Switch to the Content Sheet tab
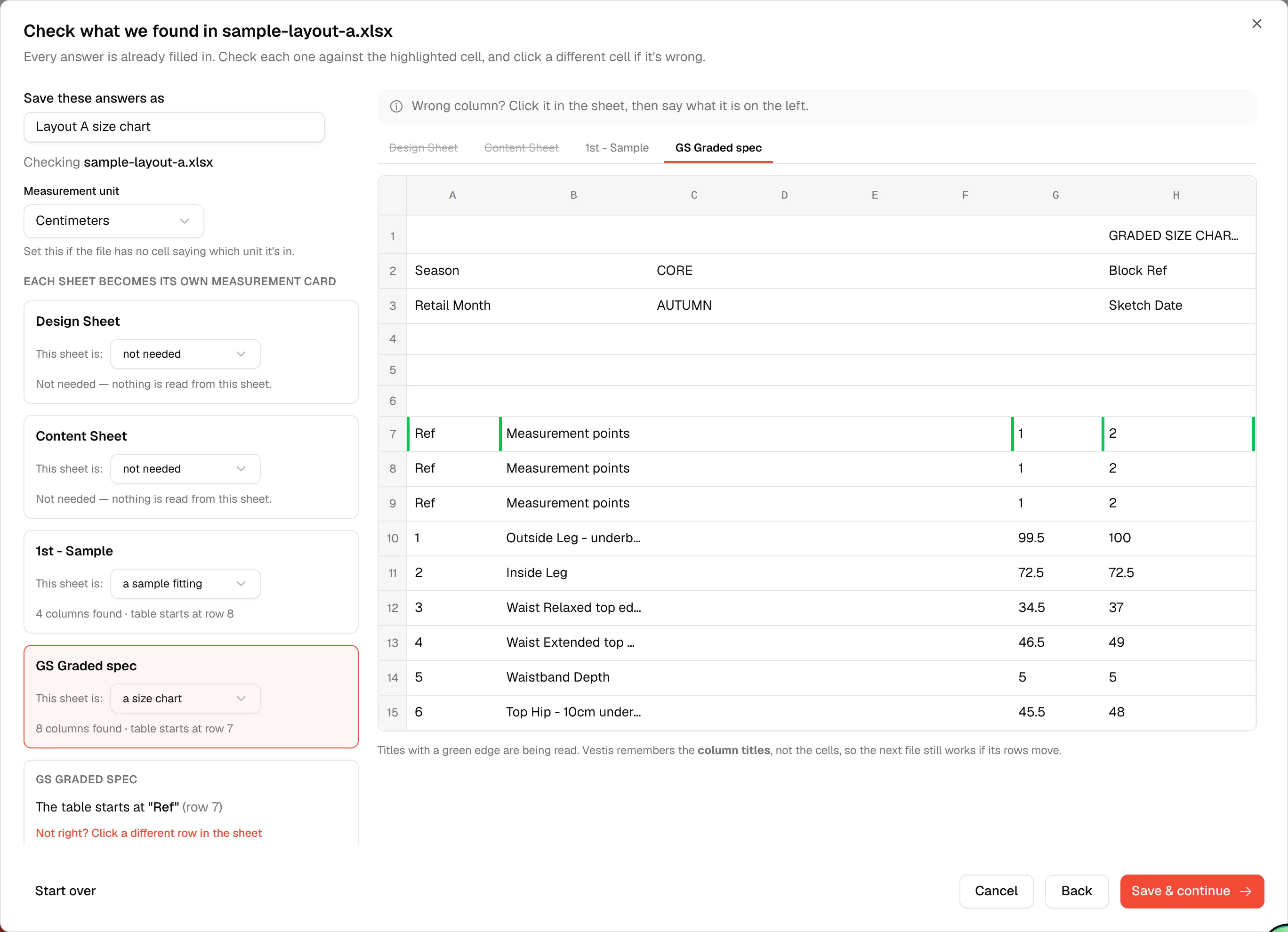 point(521,148)
